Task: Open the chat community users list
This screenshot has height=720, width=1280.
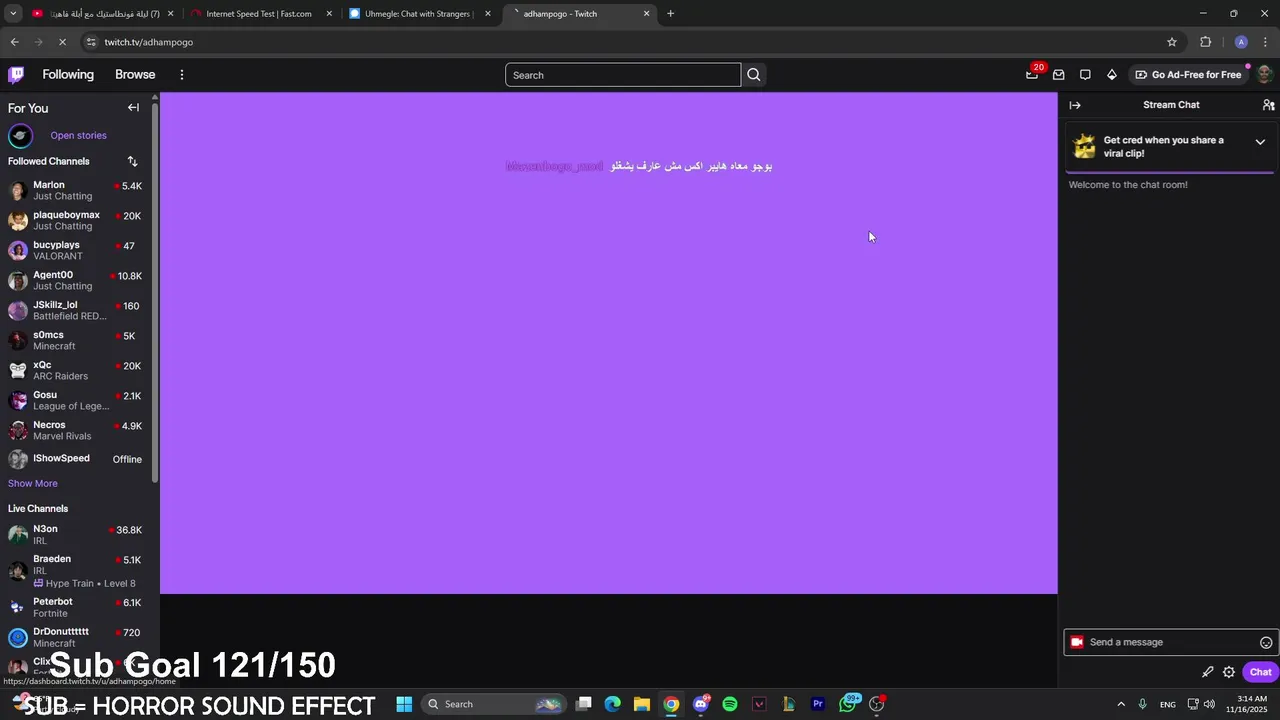Action: (1268, 105)
